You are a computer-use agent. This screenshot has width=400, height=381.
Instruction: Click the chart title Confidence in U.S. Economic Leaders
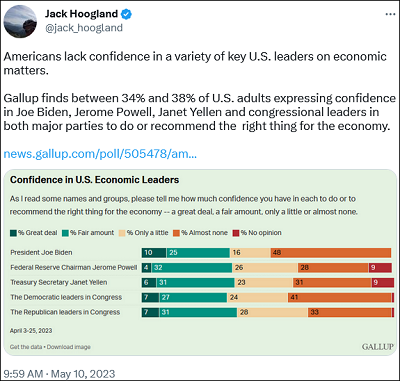[x=95, y=180]
